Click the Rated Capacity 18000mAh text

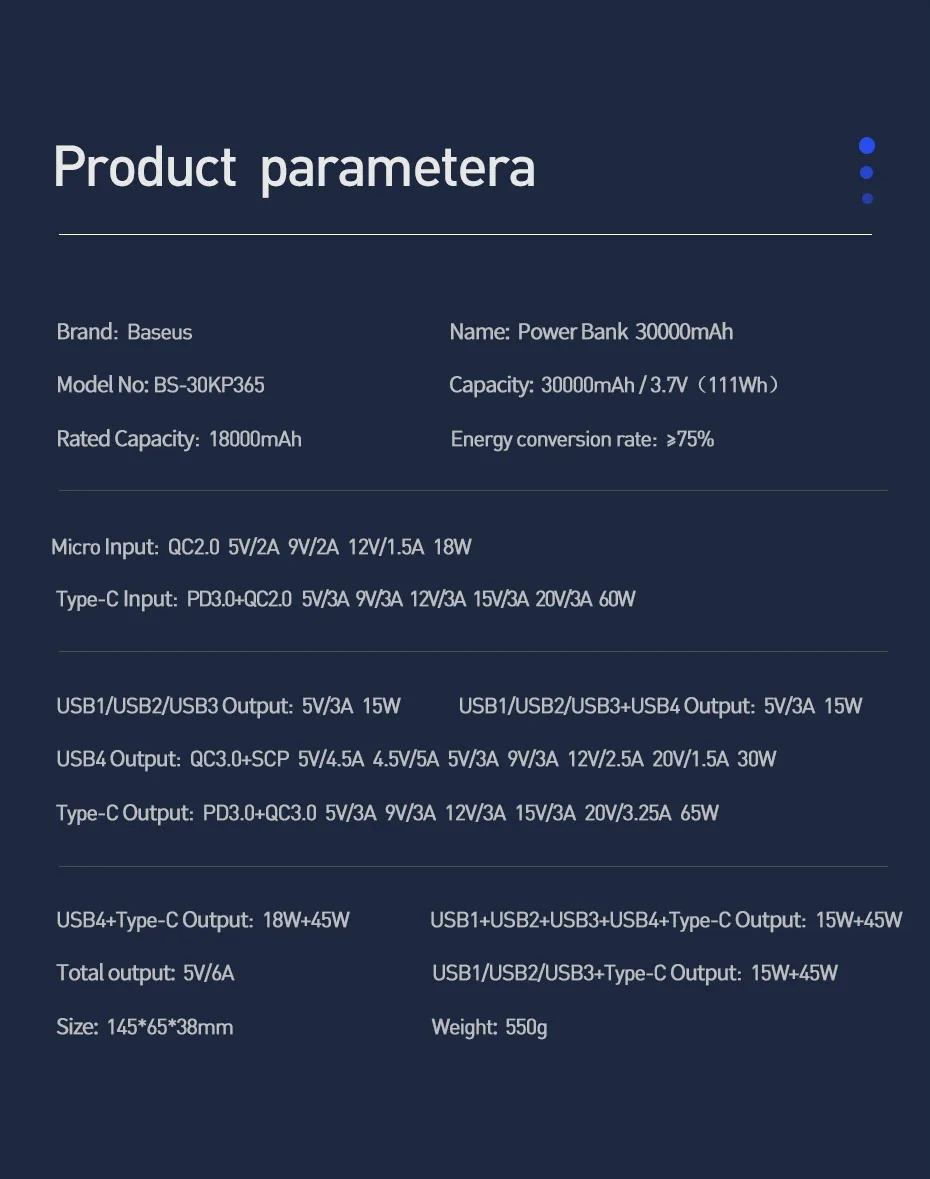(179, 439)
